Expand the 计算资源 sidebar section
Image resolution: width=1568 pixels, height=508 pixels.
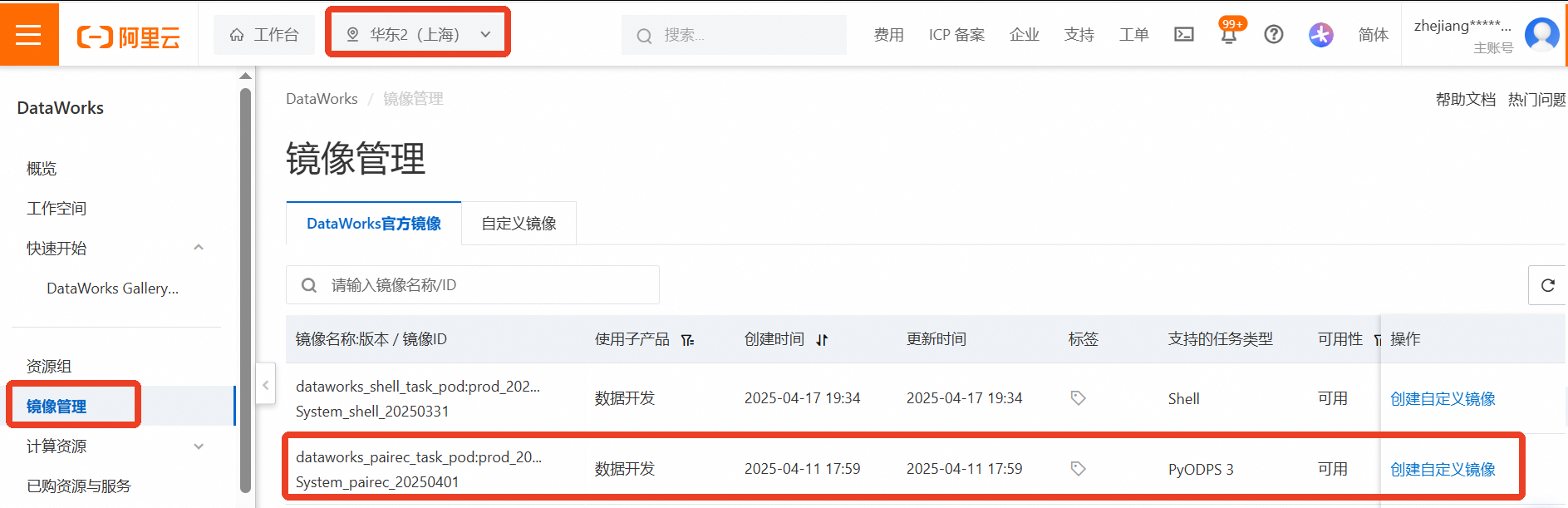(199, 446)
